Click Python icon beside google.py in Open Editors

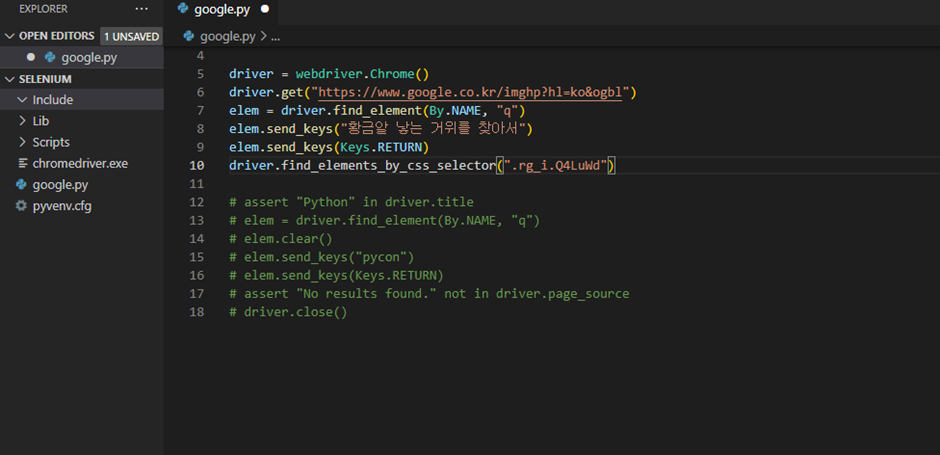coord(50,58)
